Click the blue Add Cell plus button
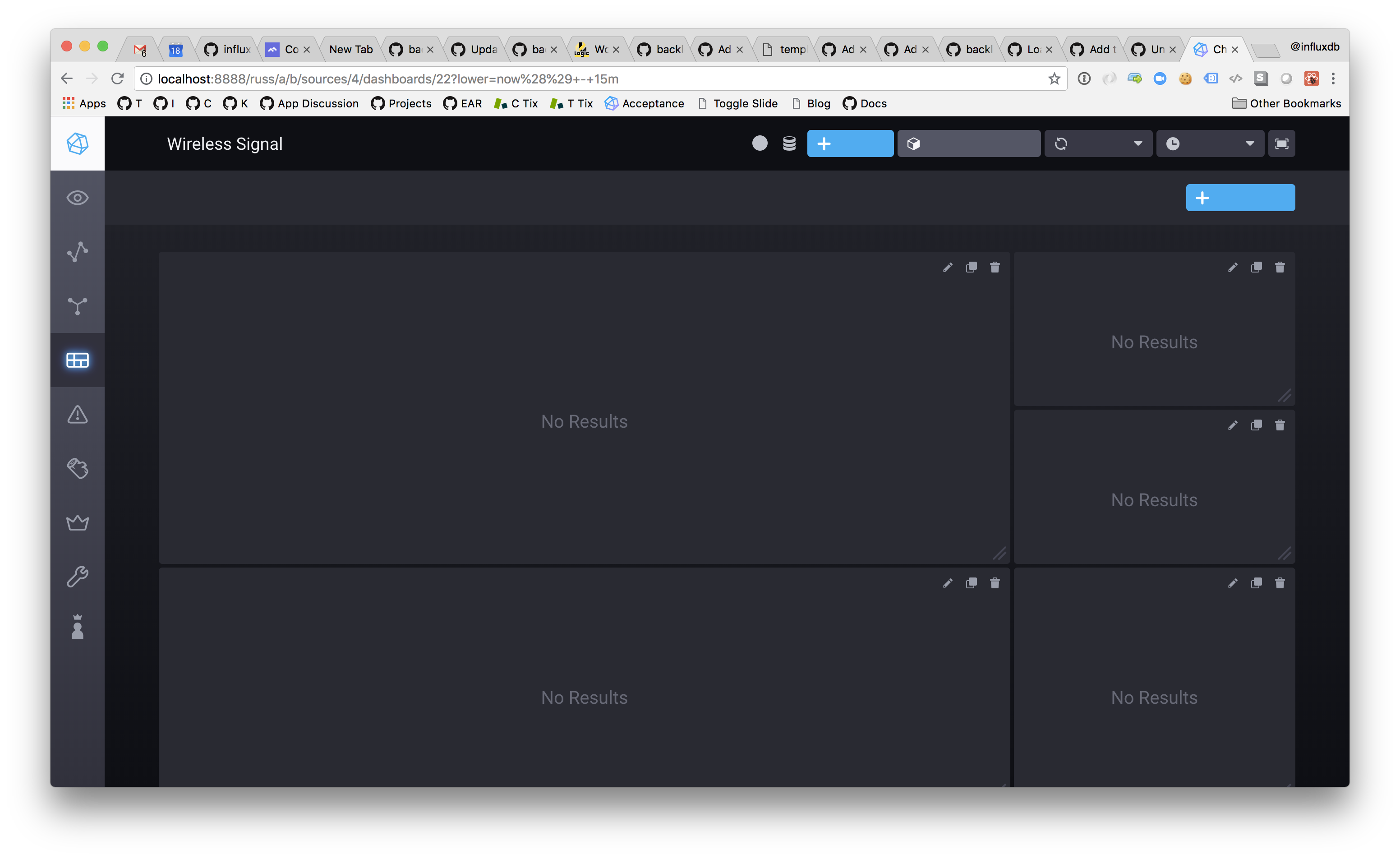The image size is (1400, 859). 1240,197
